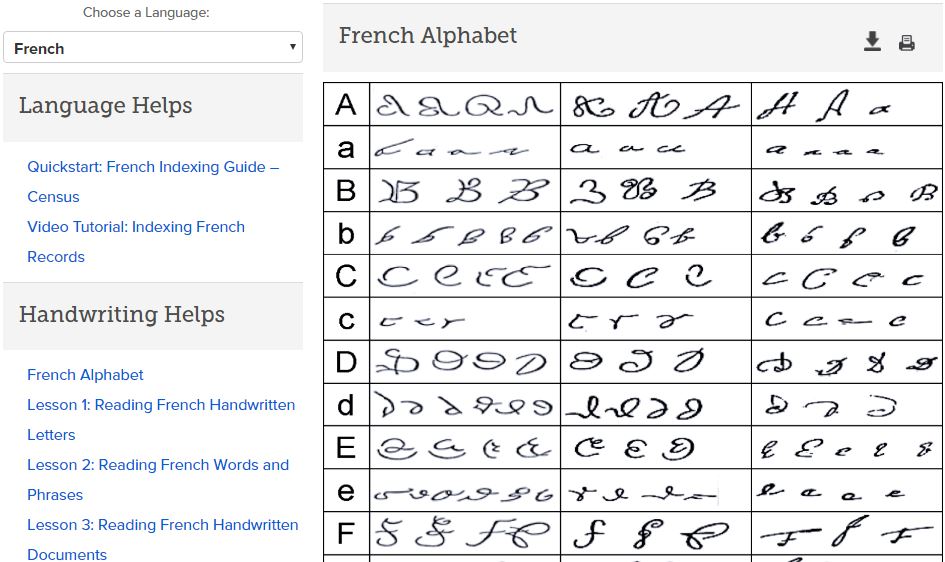The width and height of the screenshot is (945, 562).
Task: Click second handwriting sample cell for capital E
Action: (656, 448)
